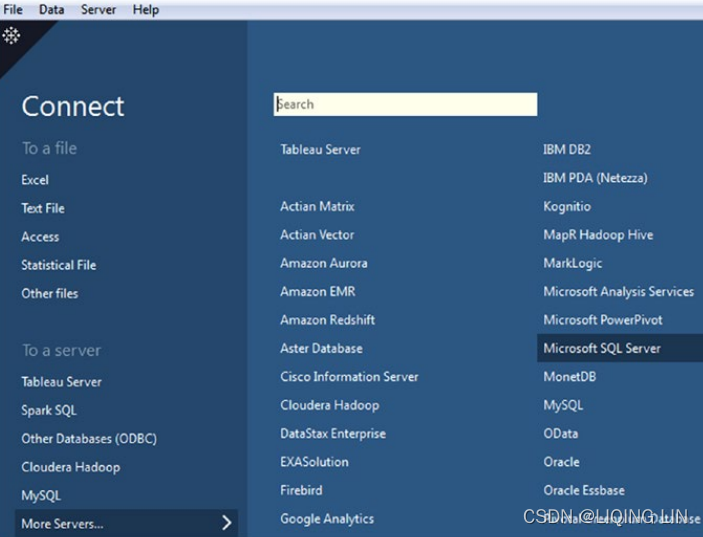Select Oracle connector
The image size is (703, 537).
561,462
